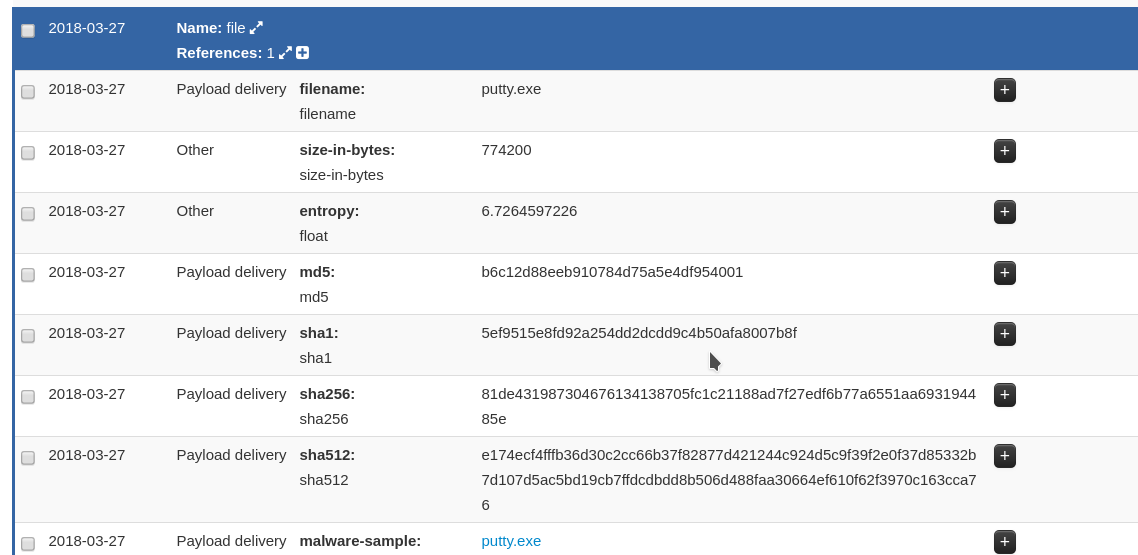The height and width of the screenshot is (555, 1138).
Task: Select the entropy row checkbox
Action: [x=28, y=214]
